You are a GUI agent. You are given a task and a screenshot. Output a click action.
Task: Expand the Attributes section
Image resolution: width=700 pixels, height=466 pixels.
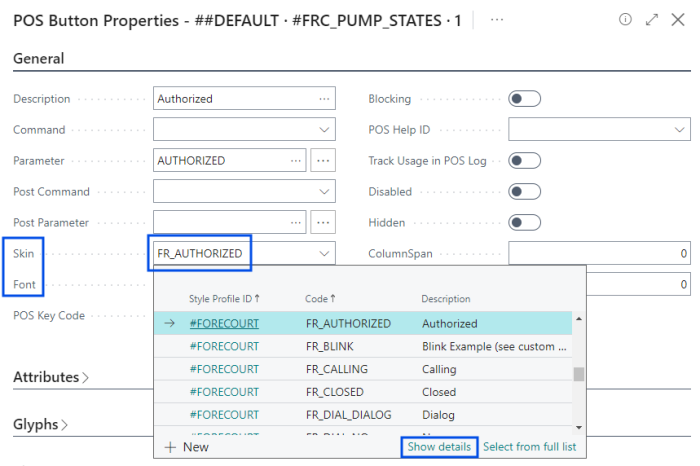click(x=50, y=377)
